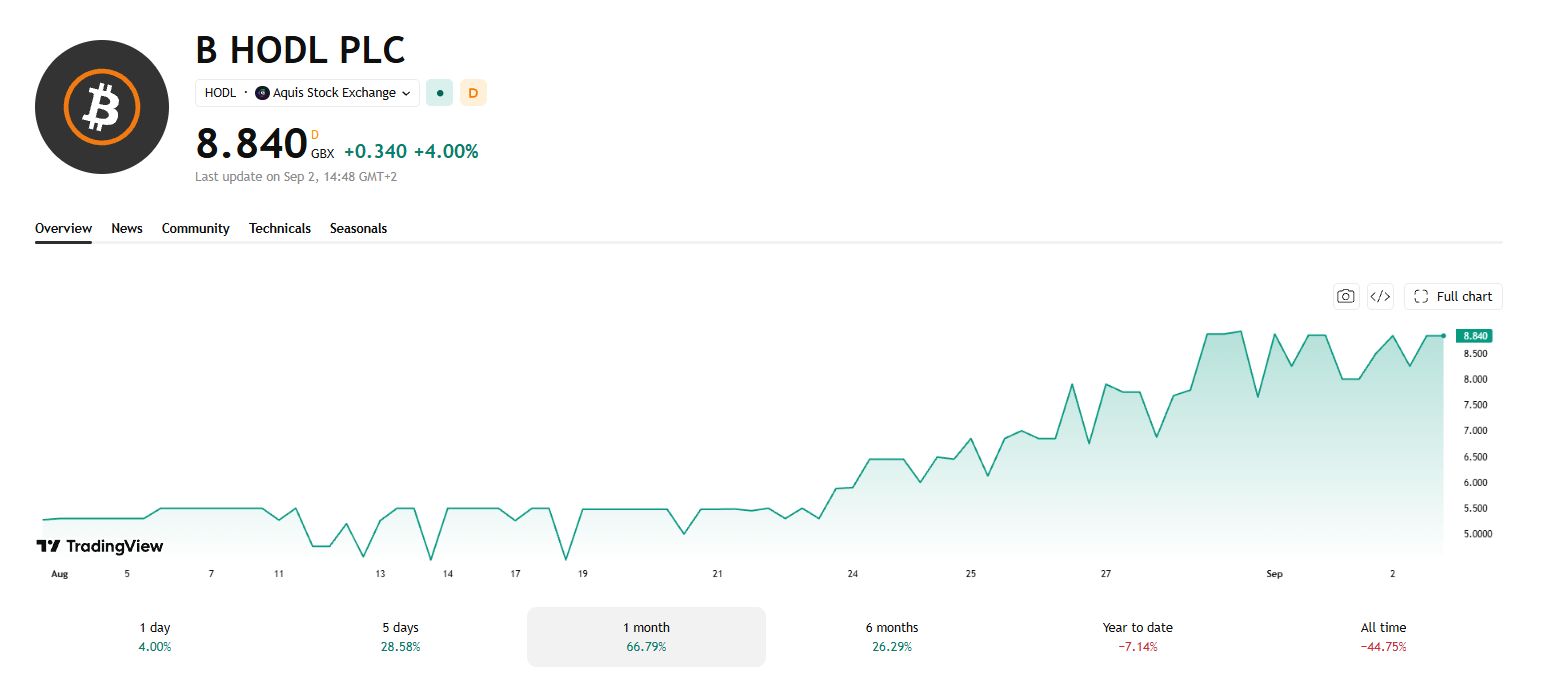Take a chart snapshot with camera icon
1547x687 pixels.
1346,296
